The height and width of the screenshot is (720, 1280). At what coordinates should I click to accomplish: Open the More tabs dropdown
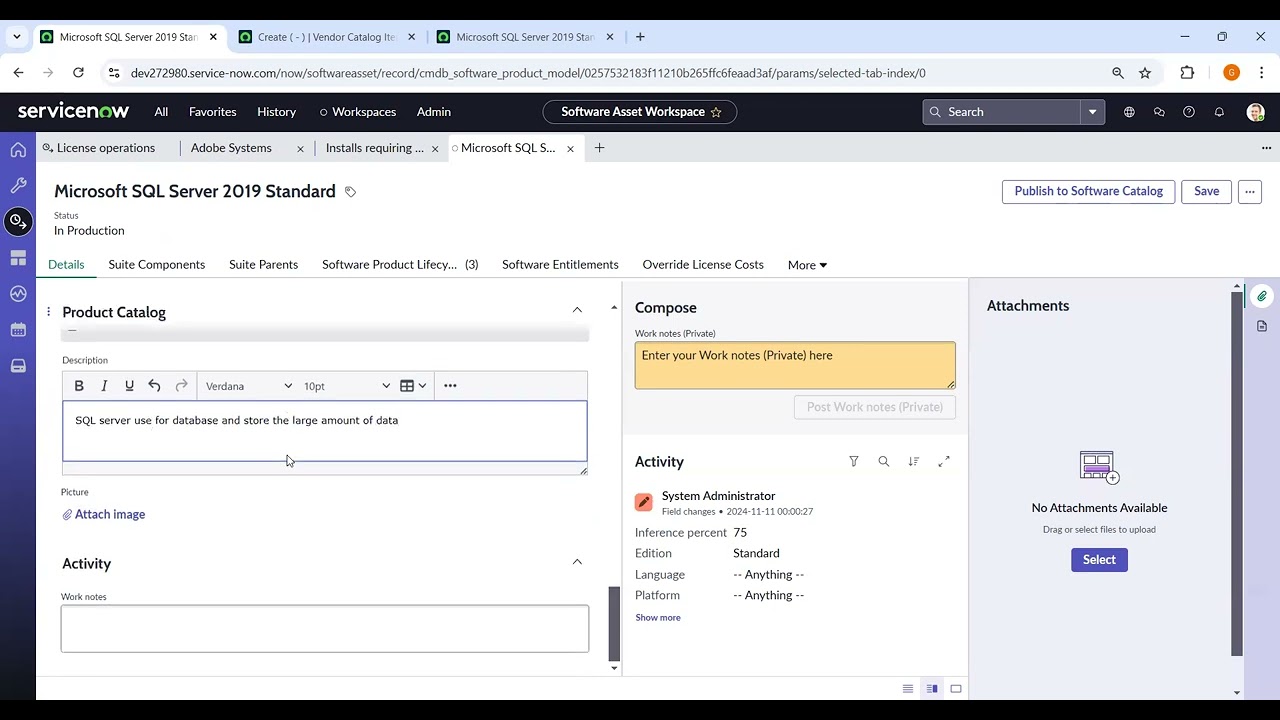pyautogui.click(x=807, y=265)
